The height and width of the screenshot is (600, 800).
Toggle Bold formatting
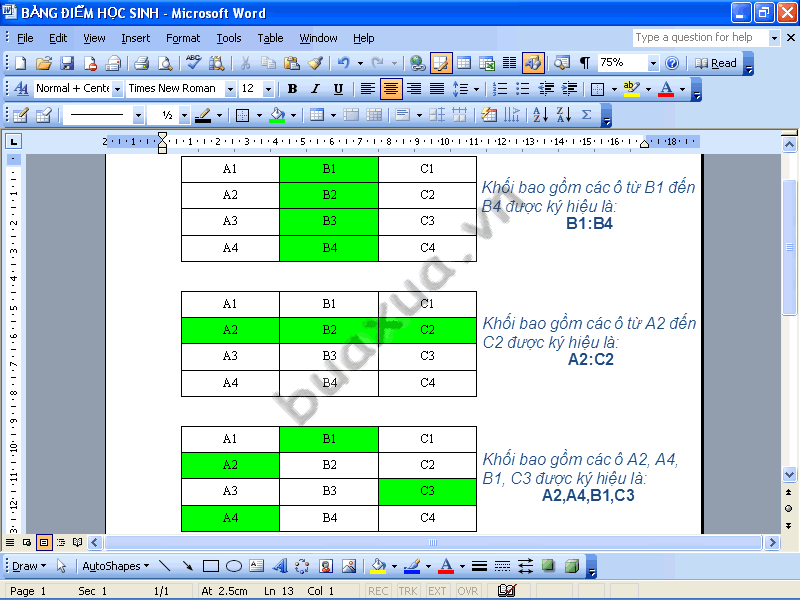[x=292, y=89]
